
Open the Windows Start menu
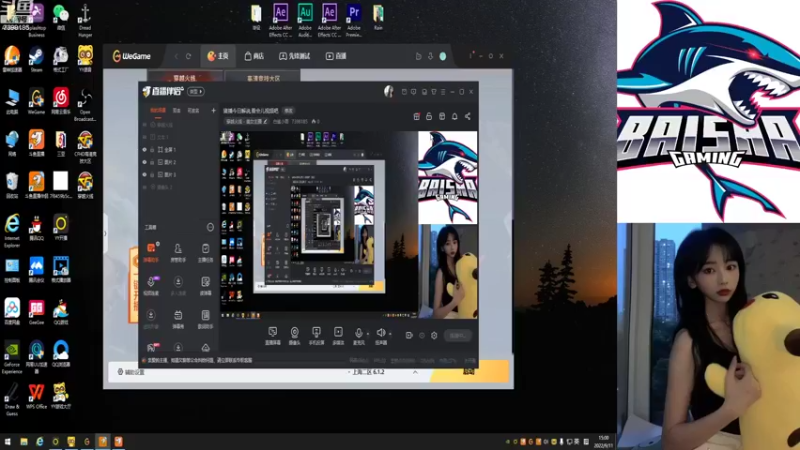point(8,442)
